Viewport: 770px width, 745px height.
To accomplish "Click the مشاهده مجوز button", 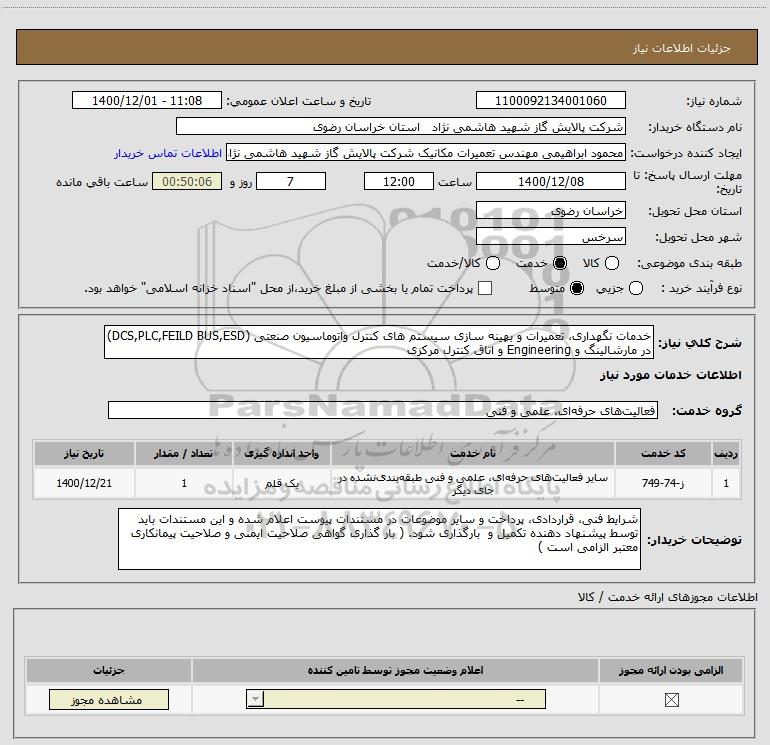I will (x=109, y=699).
